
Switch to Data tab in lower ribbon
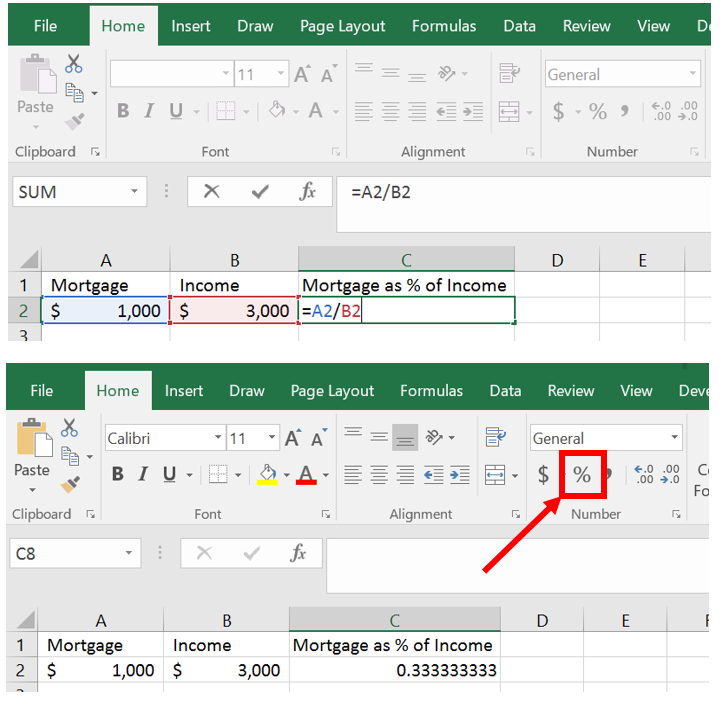[x=505, y=391]
